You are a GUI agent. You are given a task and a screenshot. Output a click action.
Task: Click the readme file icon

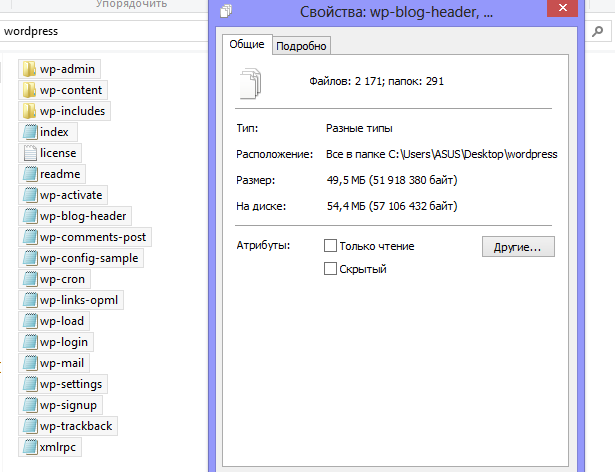tap(30, 174)
